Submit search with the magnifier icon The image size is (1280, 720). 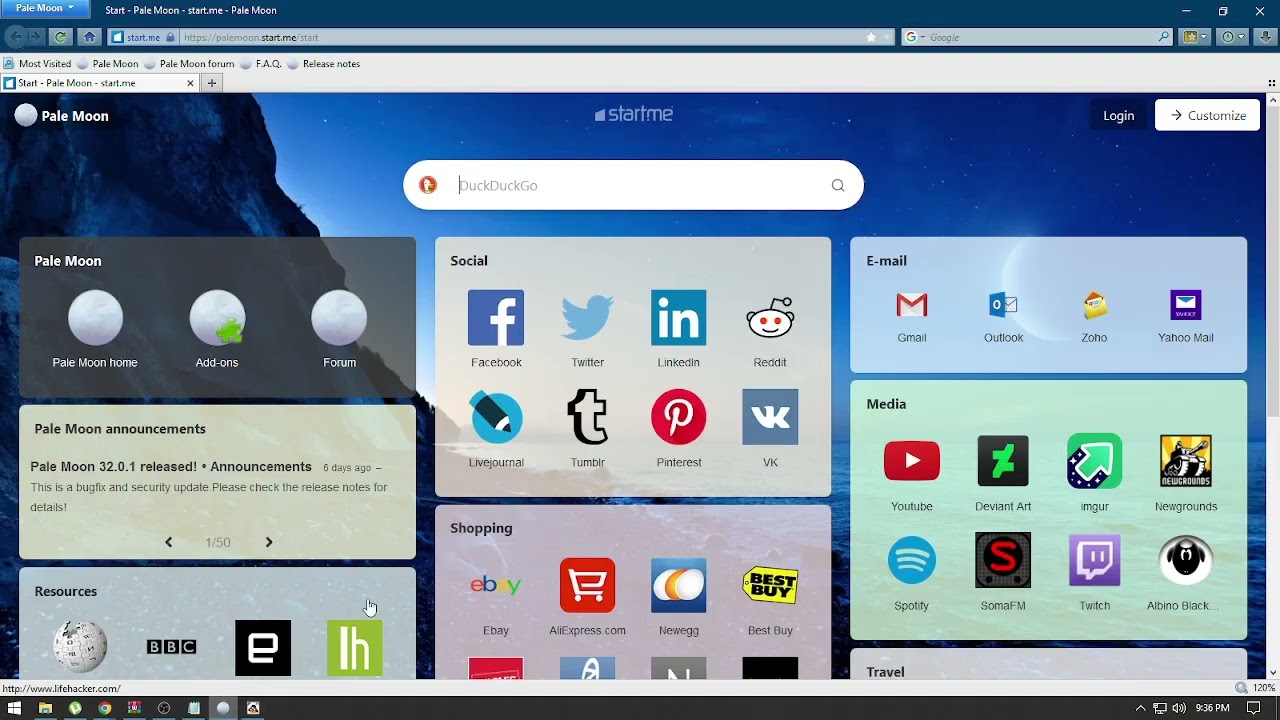tap(838, 185)
